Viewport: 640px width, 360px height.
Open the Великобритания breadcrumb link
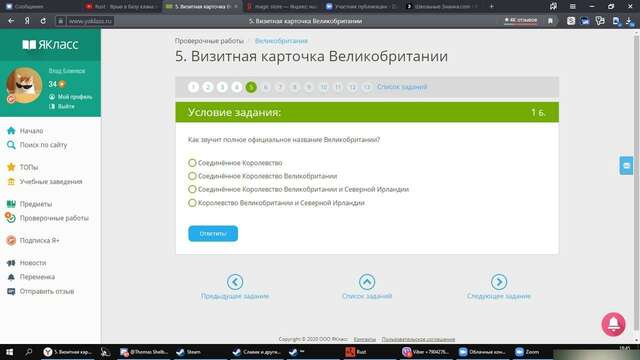coord(281,41)
